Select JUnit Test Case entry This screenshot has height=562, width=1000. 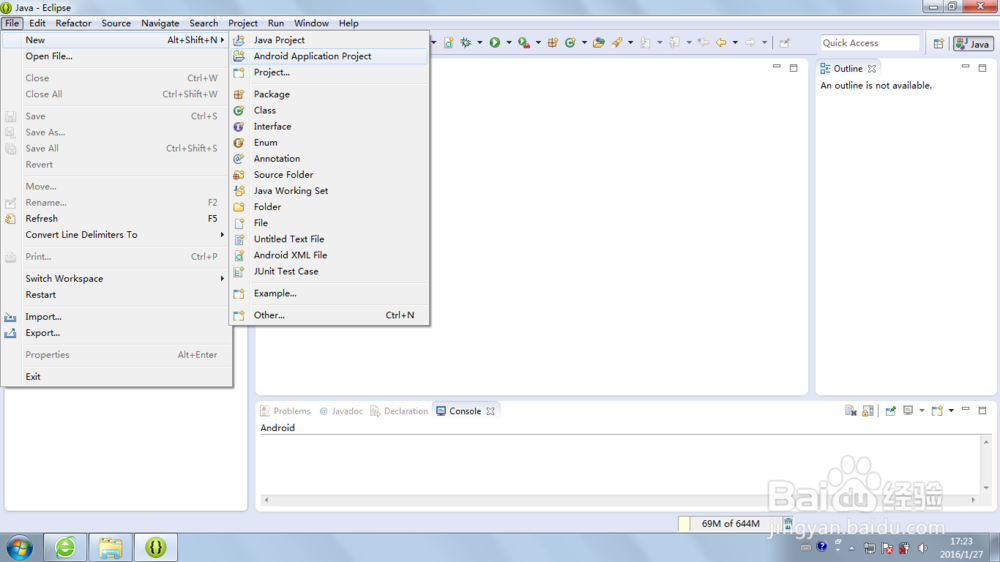pyautogui.click(x=329, y=271)
